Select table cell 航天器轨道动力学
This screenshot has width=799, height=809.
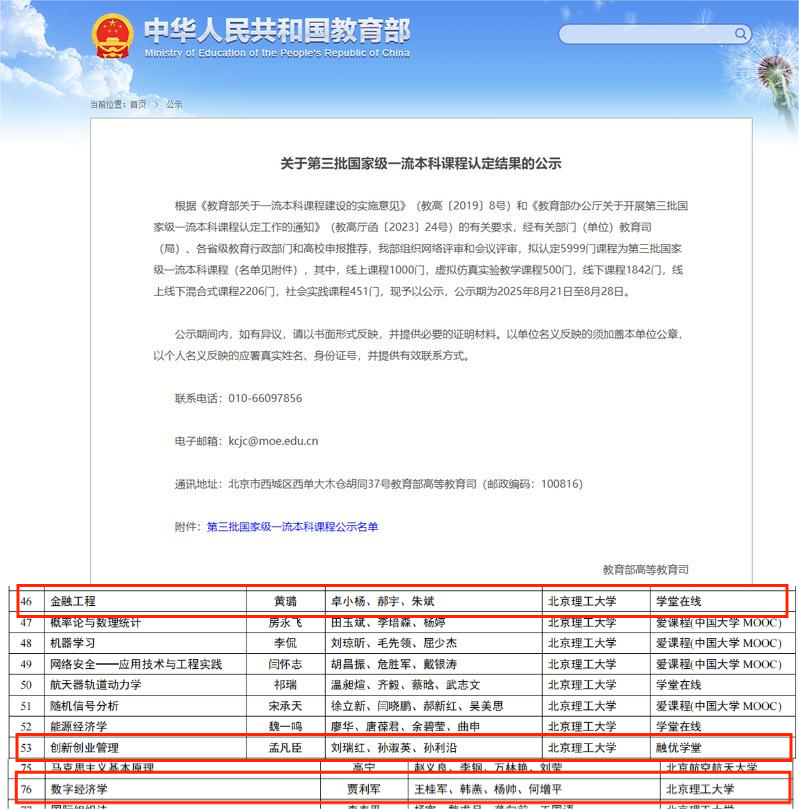[x=95, y=685]
